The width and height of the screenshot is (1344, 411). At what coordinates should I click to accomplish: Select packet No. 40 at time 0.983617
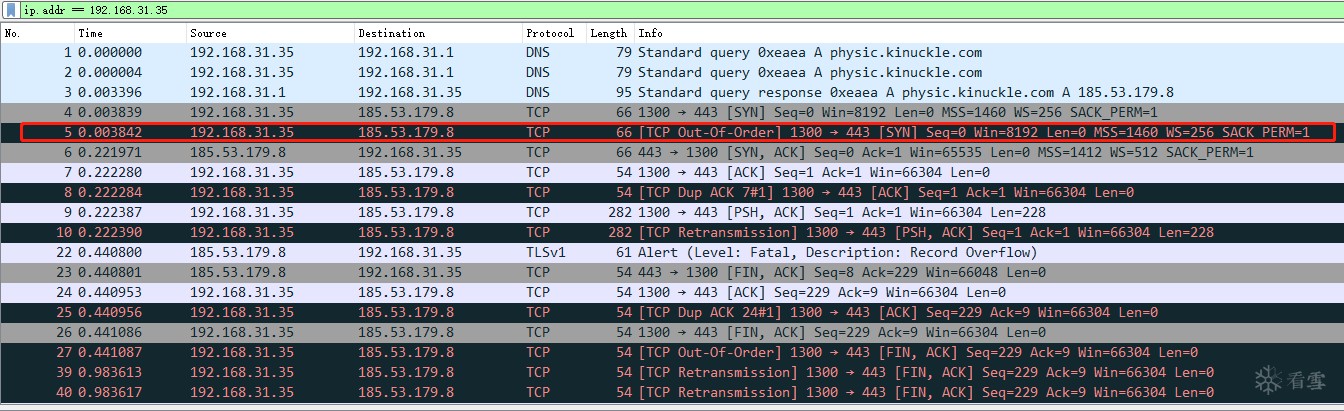[672, 392]
